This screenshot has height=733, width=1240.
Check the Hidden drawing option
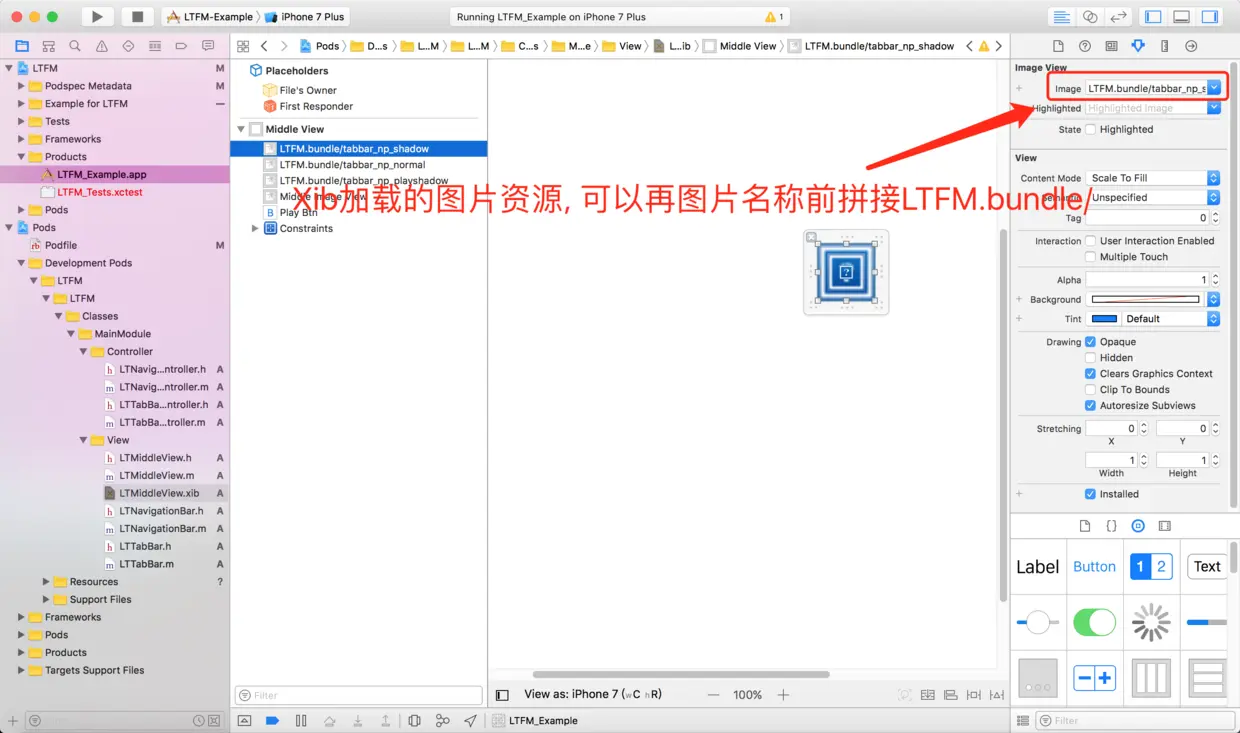[1090, 357]
